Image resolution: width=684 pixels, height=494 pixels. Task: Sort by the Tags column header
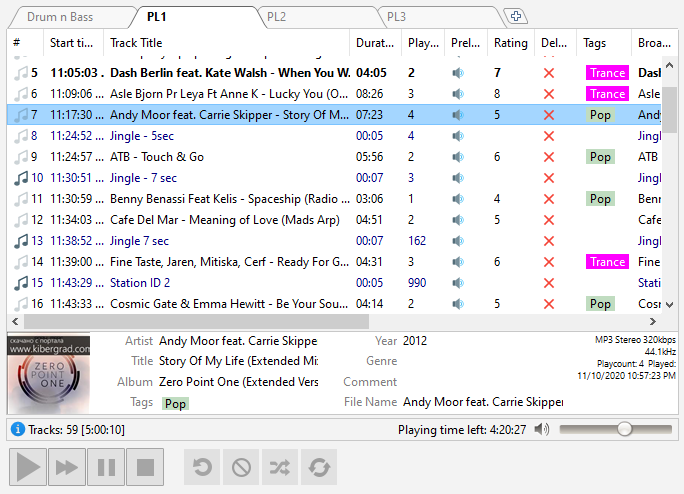604,43
